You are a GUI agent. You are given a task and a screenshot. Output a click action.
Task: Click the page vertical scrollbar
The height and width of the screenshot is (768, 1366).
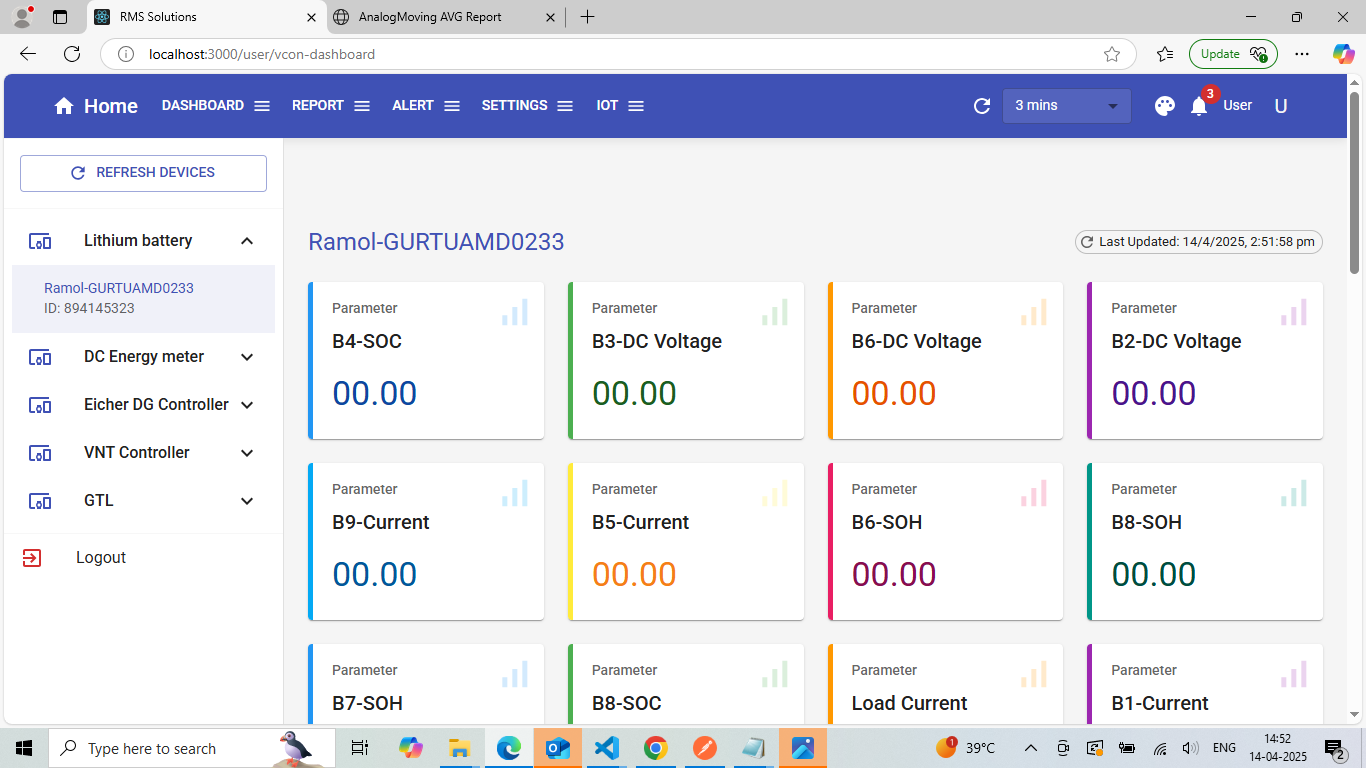[x=1355, y=181]
